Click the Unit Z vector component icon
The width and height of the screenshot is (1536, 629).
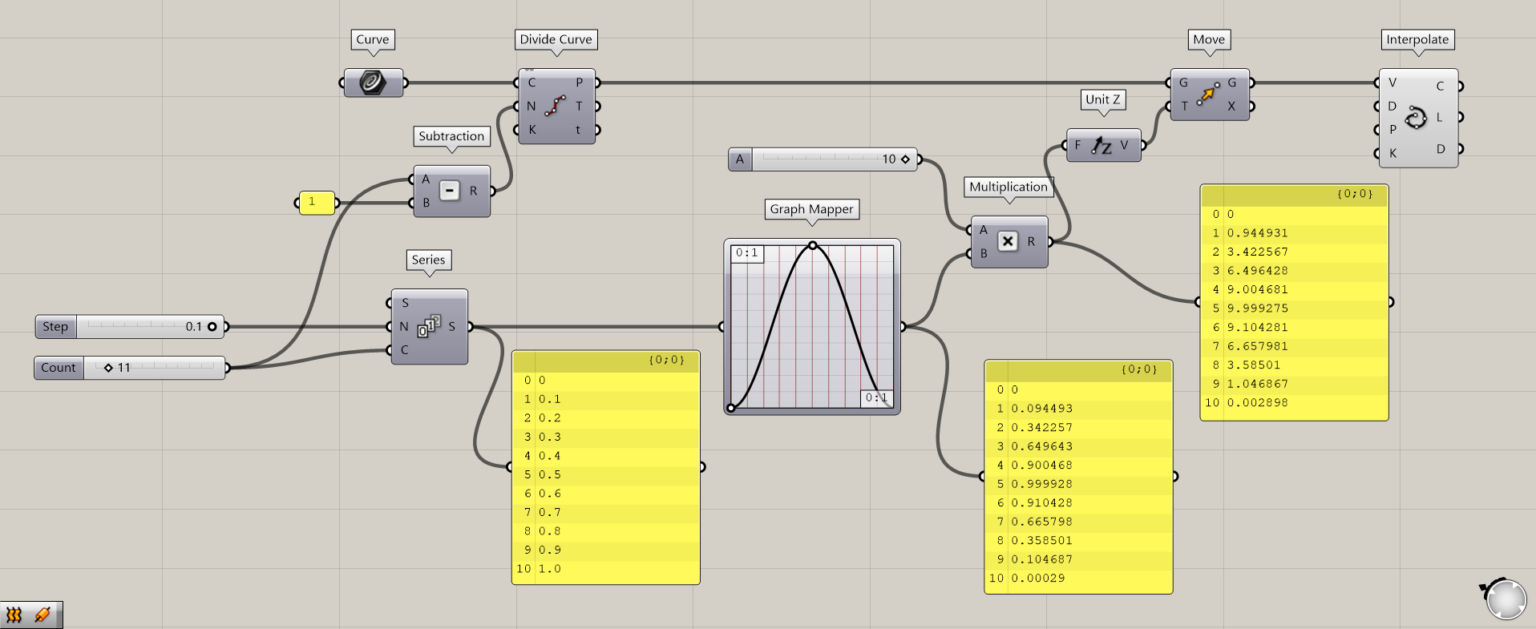tap(1102, 143)
